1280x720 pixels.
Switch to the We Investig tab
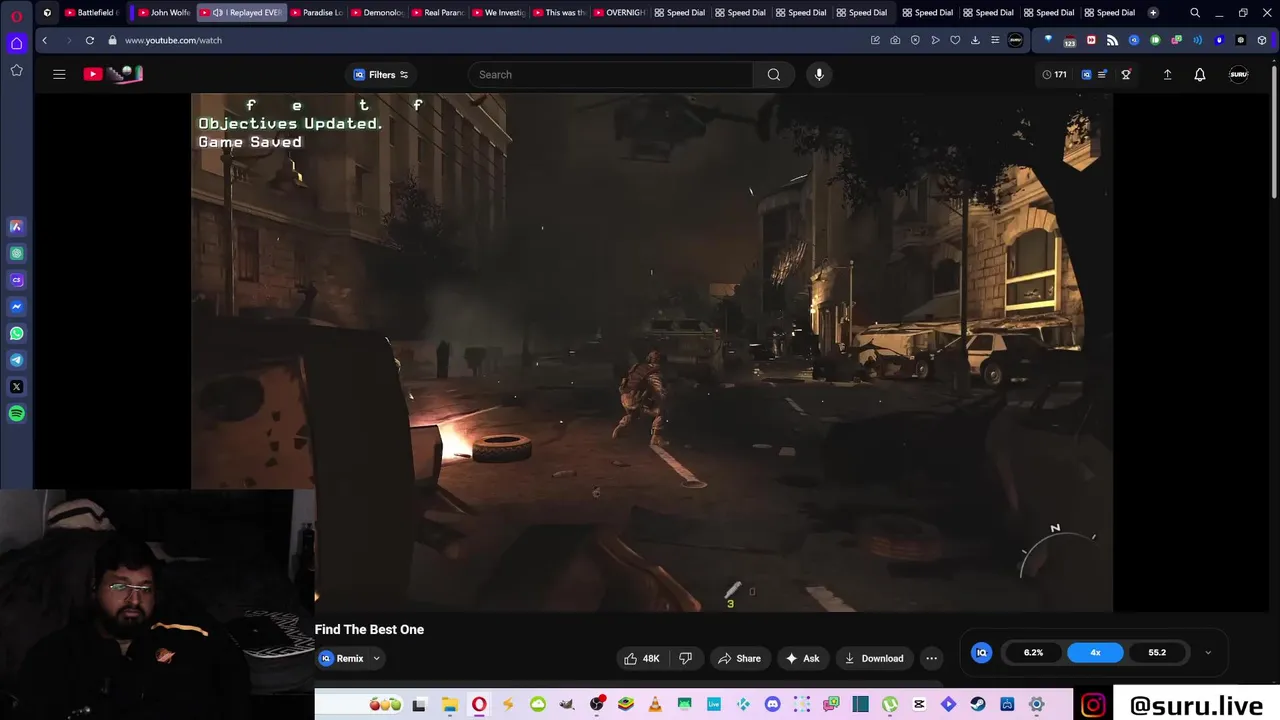499,12
